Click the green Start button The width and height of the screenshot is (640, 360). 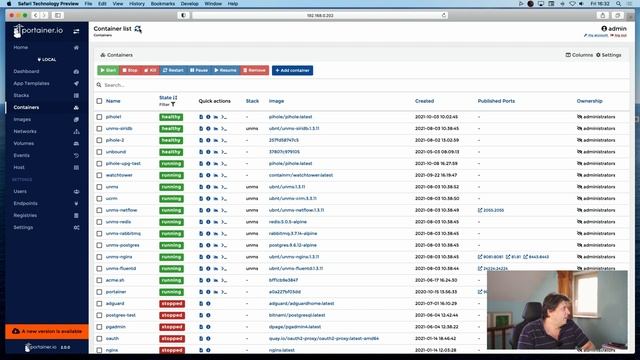[108, 70]
